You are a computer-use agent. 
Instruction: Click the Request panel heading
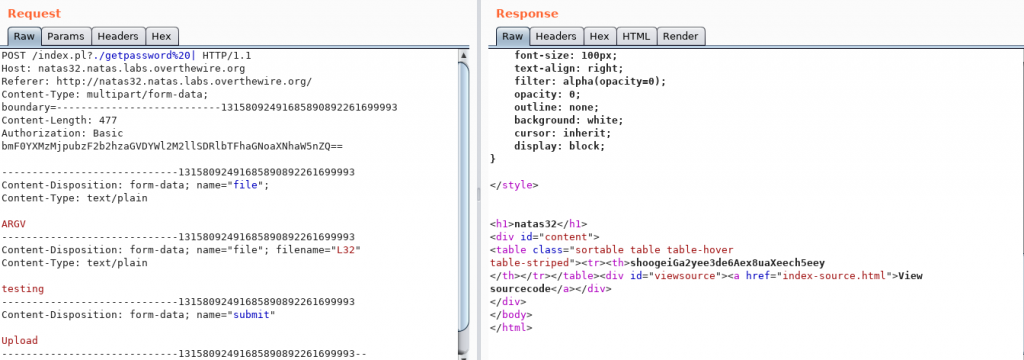35,13
